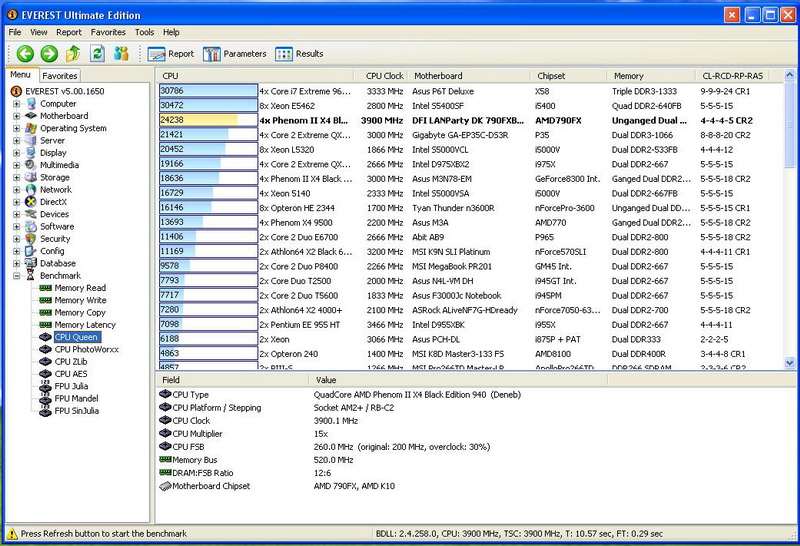800x546 pixels.
Task: Select the Menu tab
Action: point(20,75)
